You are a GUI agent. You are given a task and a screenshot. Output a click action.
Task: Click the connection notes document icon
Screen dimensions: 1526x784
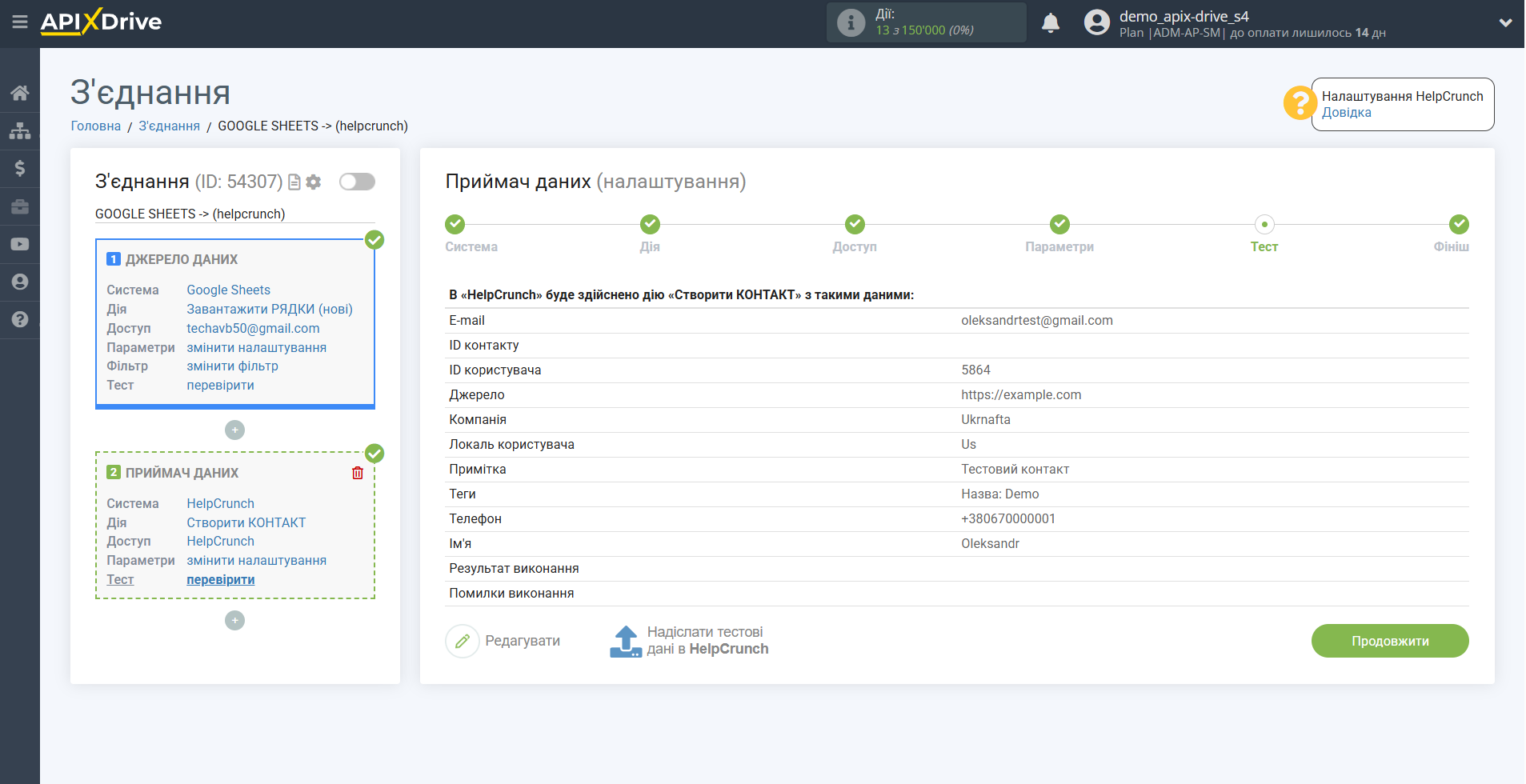tap(294, 182)
